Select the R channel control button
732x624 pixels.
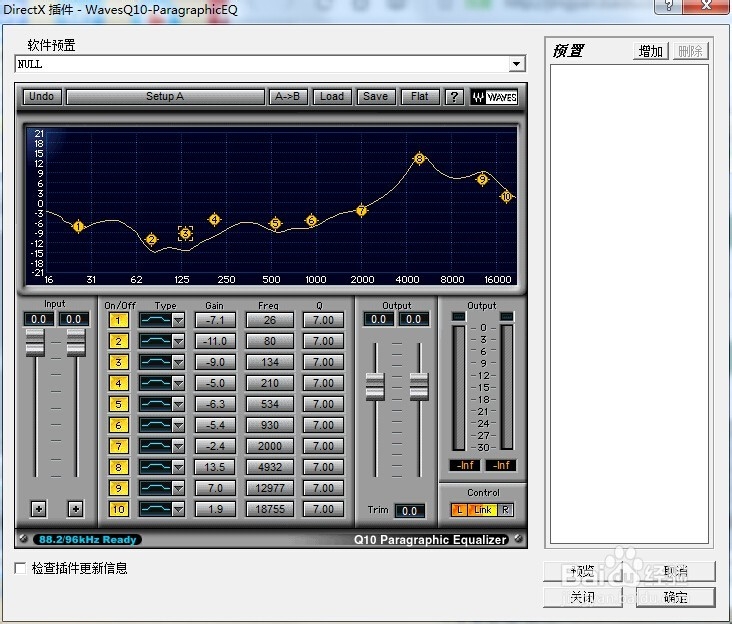click(506, 510)
